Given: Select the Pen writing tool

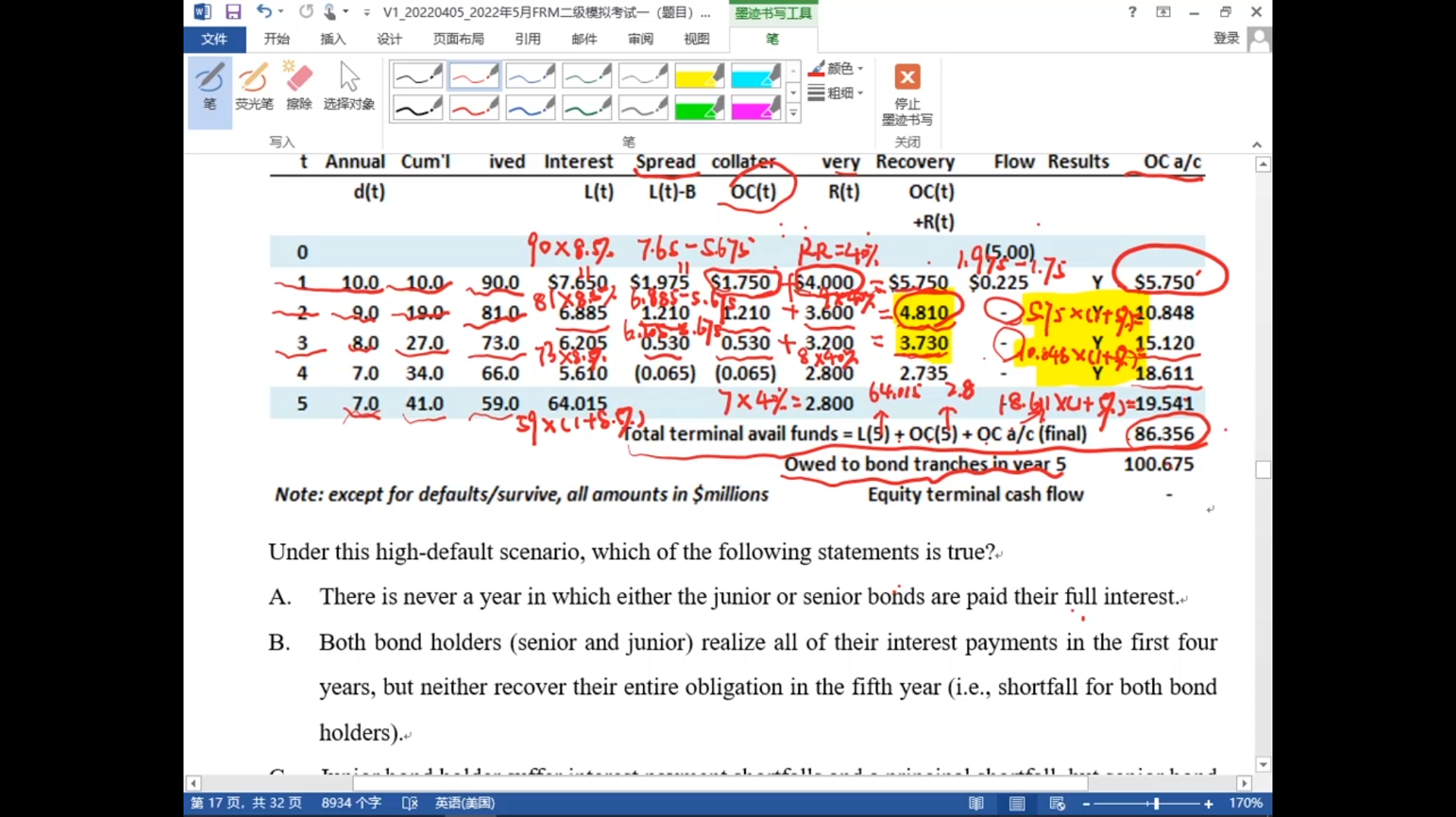Looking at the screenshot, I should pos(209,87).
